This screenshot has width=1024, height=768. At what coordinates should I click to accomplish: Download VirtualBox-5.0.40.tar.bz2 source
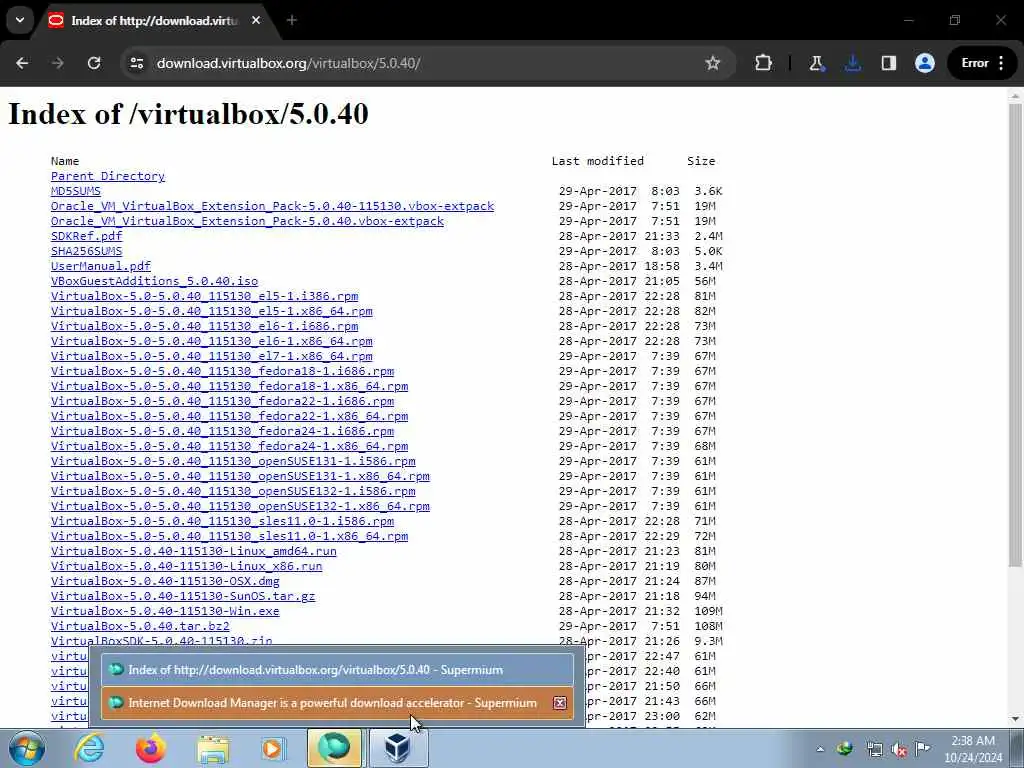[140, 626]
